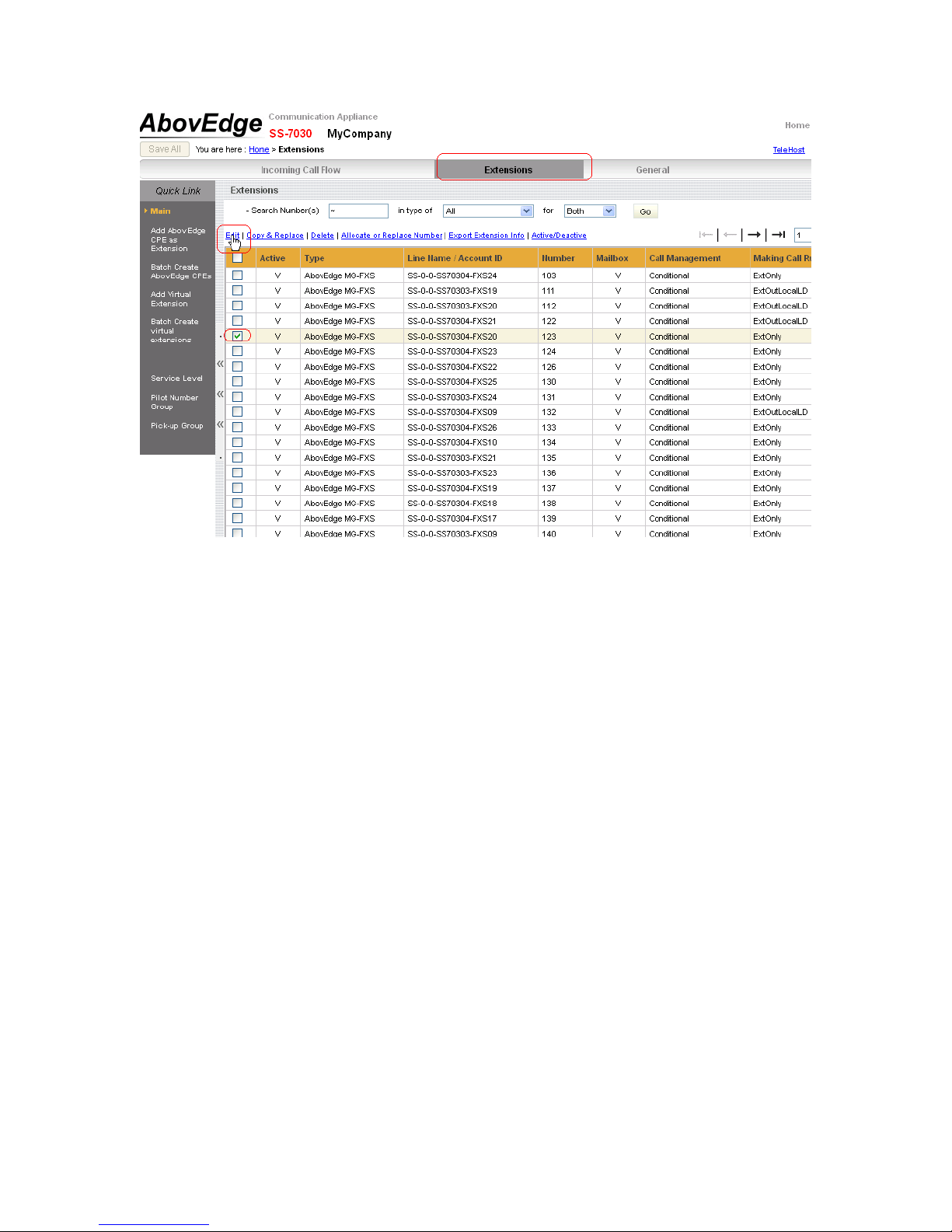Click Allocate or Replace Number link

pyautogui.click(x=392, y=236)
